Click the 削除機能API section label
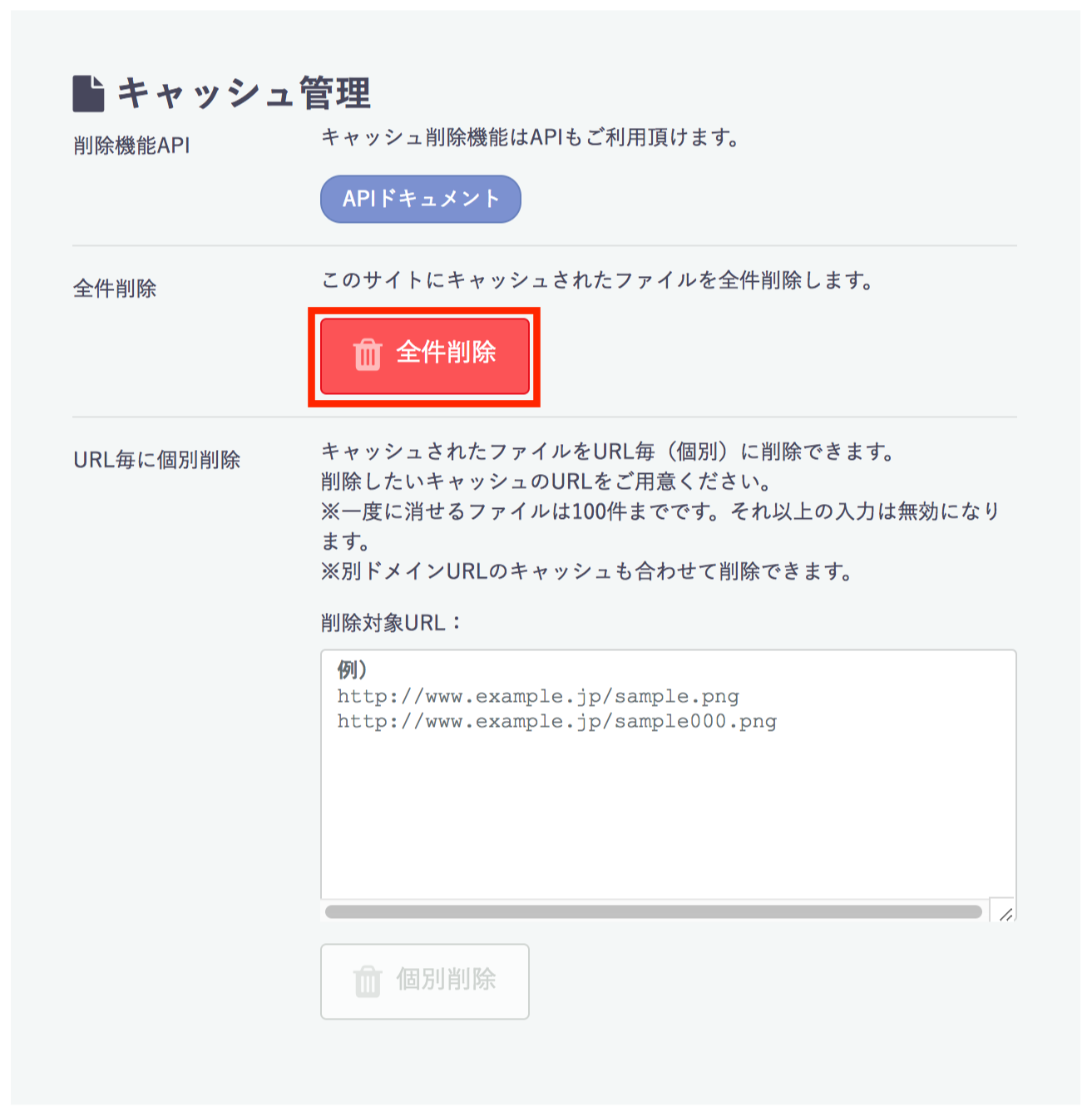 click(131, 146)
